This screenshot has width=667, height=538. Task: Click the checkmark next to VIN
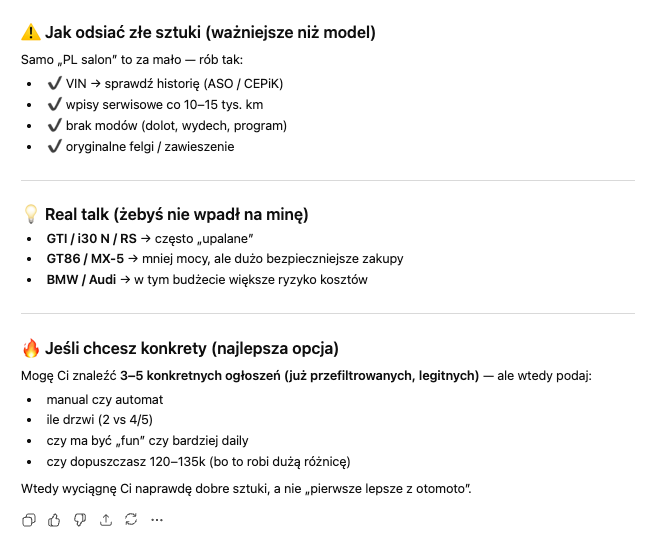[x=54, y=83]
